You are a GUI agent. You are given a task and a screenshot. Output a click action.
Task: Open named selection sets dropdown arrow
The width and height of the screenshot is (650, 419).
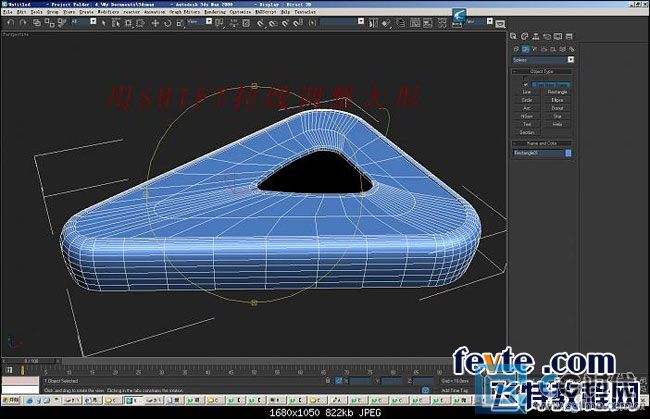tap(361, 21)
